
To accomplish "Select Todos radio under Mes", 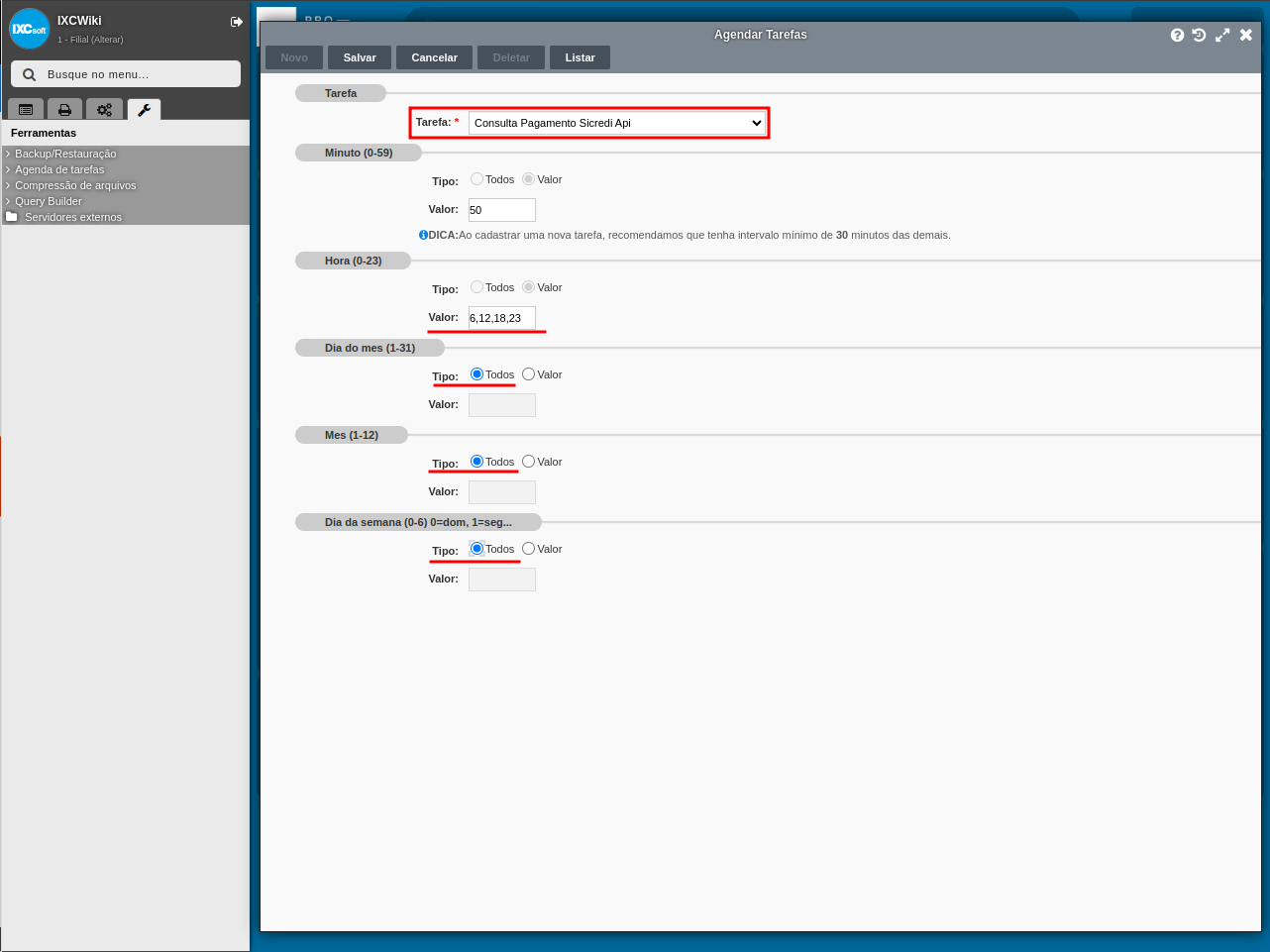I will pos(476,462).
